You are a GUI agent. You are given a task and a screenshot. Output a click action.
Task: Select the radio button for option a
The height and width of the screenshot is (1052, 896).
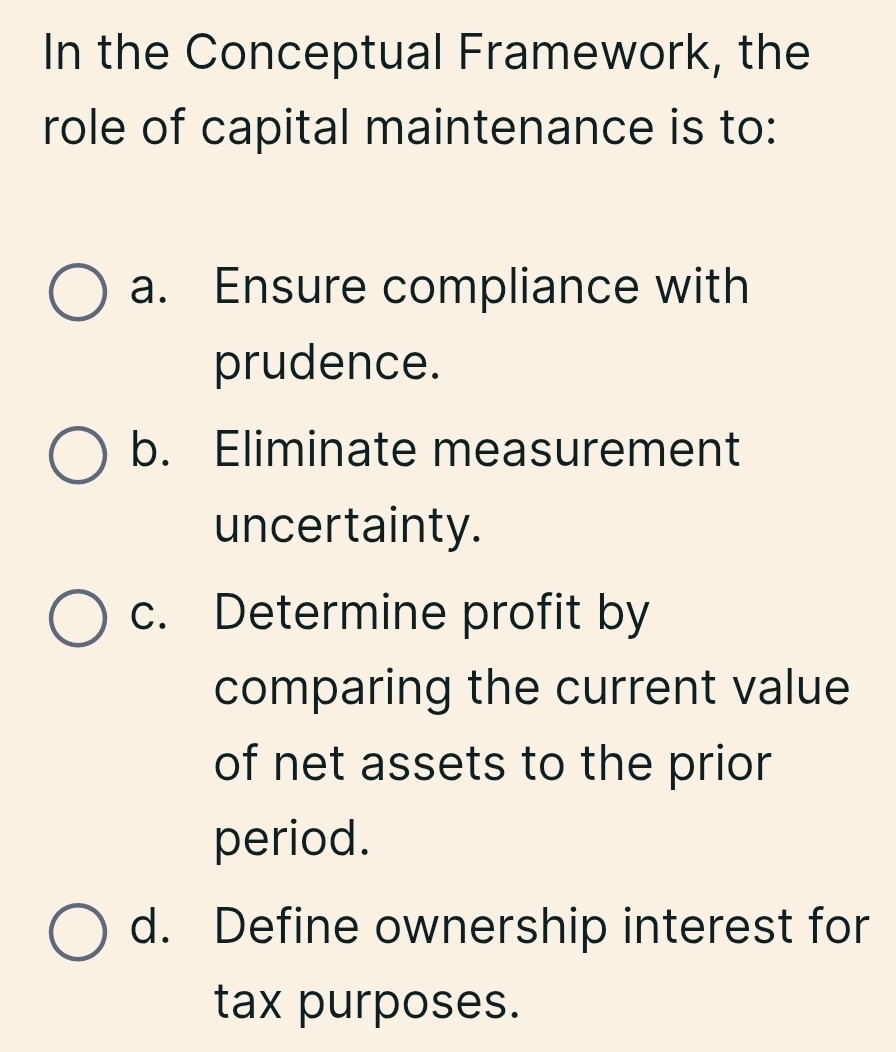77,294
